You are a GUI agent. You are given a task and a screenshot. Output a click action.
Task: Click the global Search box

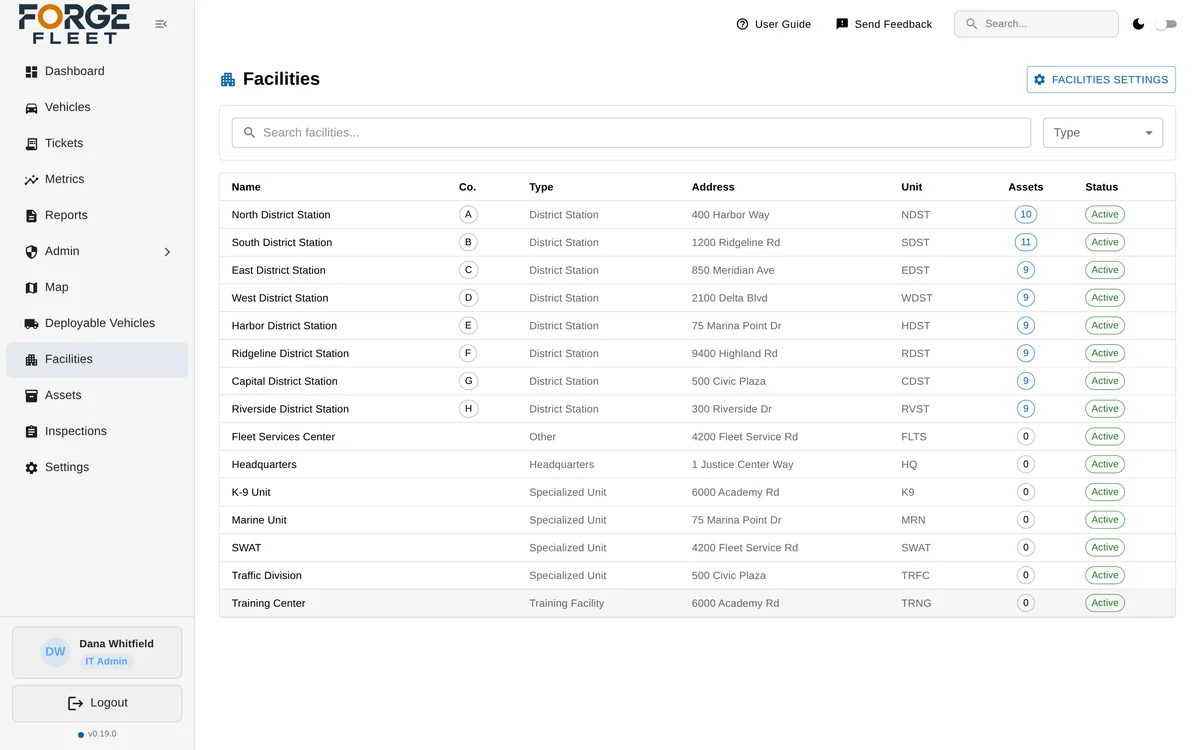tap(1036, 24)
